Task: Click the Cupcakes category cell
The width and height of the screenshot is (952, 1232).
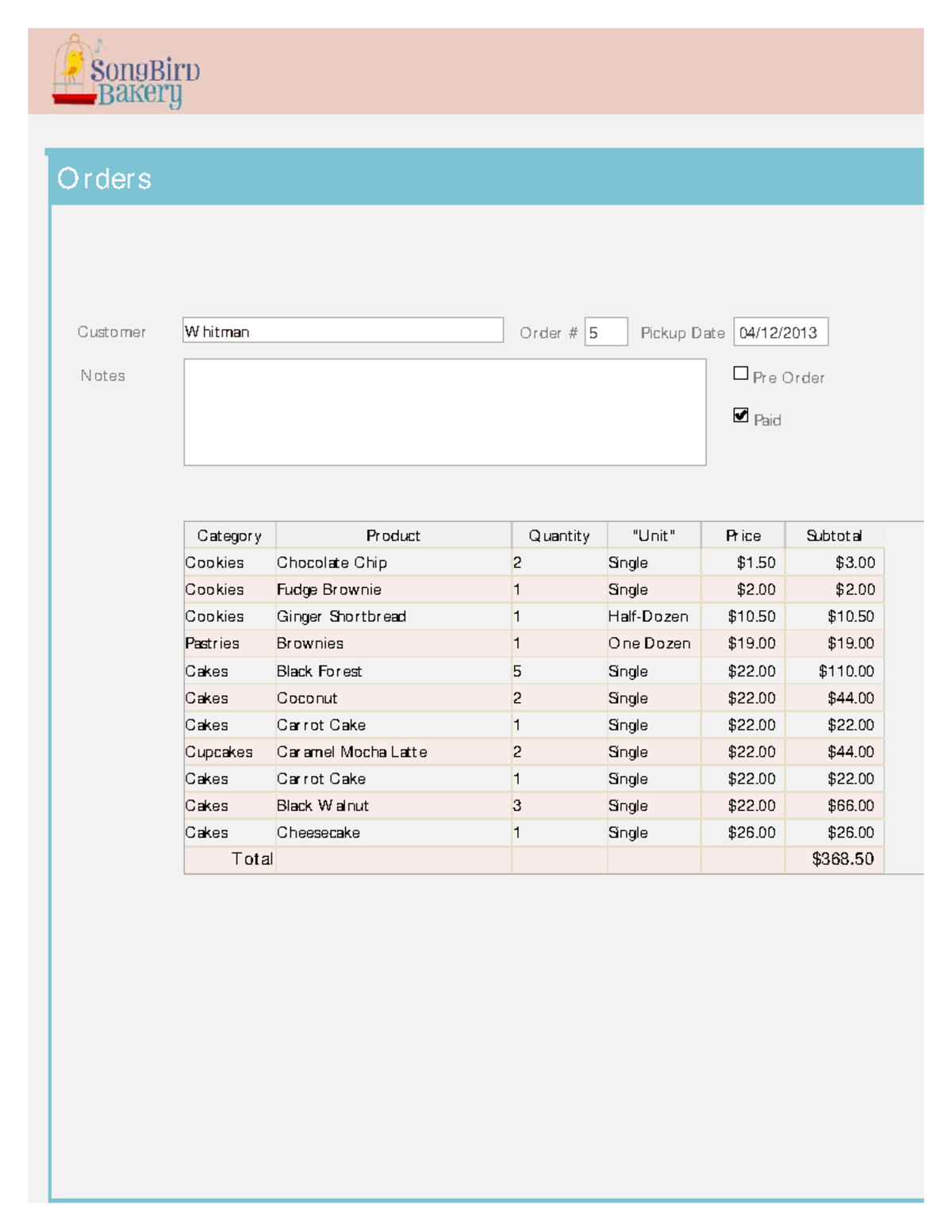Action: pyautogui.click(x=229, y=752)
